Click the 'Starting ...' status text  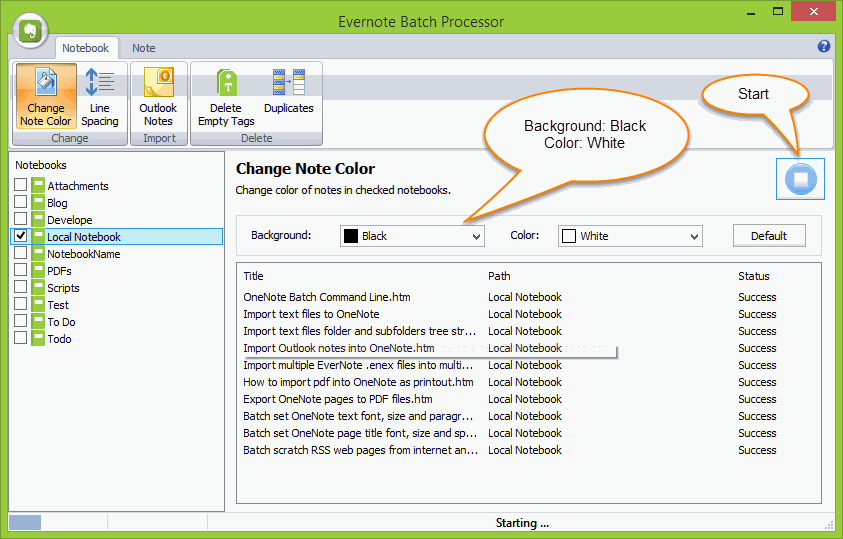(x=522, y=523)
